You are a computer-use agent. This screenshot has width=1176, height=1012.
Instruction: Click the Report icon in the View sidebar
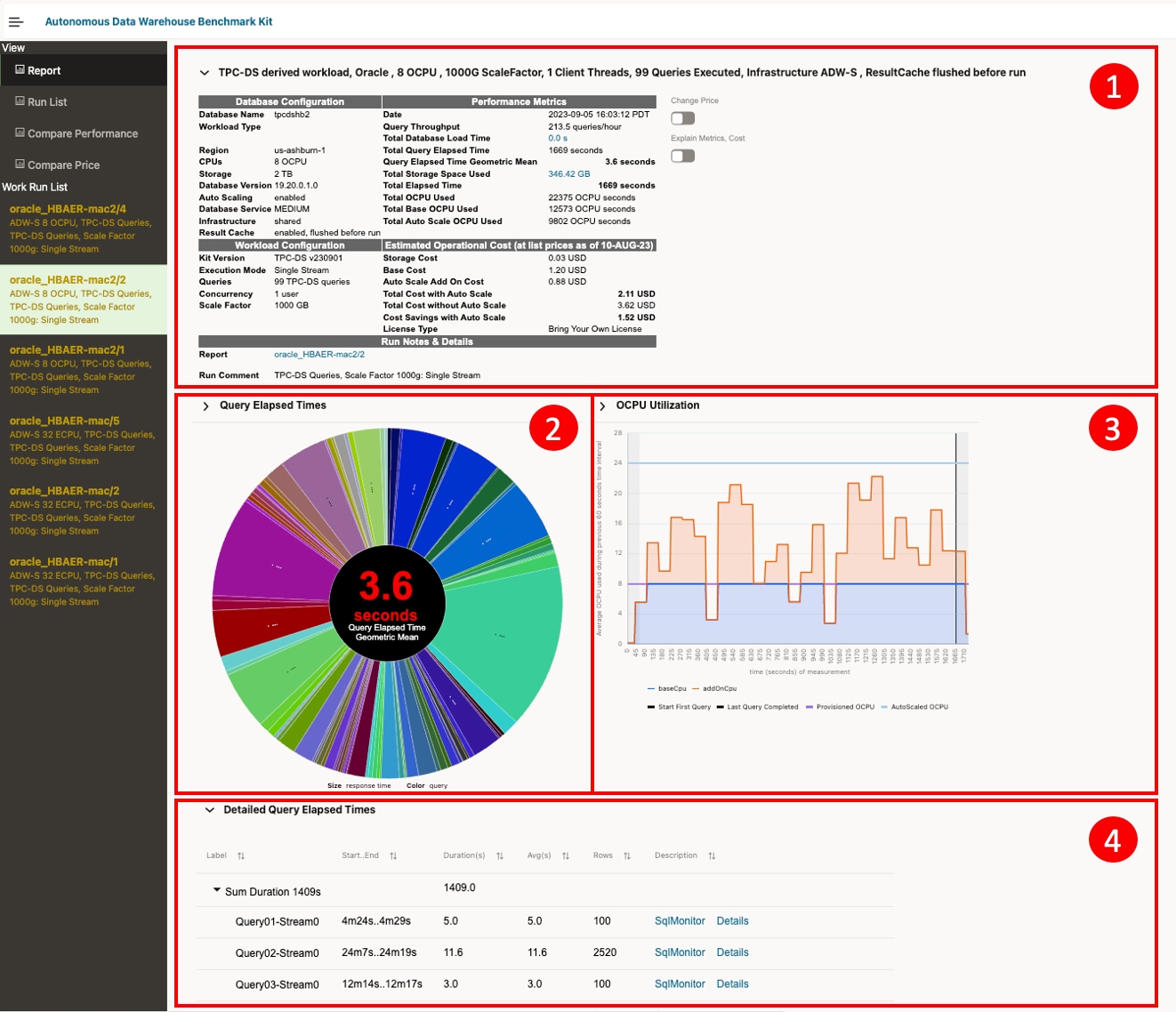point(20,70)
